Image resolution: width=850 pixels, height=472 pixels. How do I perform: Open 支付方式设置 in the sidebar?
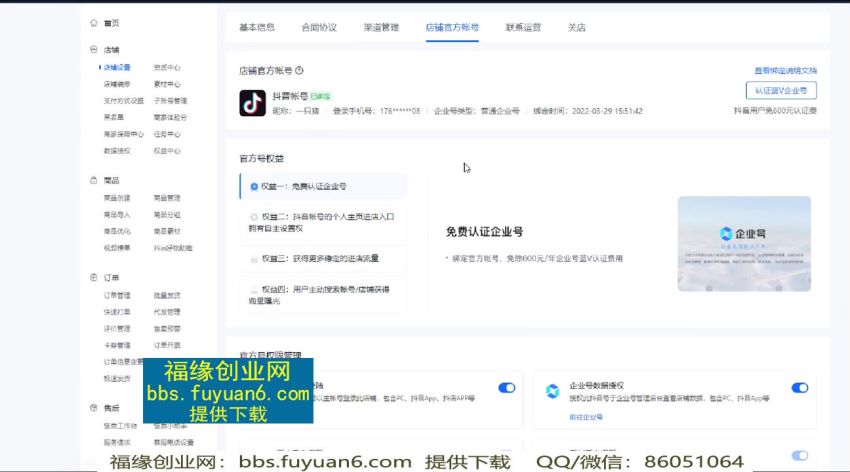124,101
